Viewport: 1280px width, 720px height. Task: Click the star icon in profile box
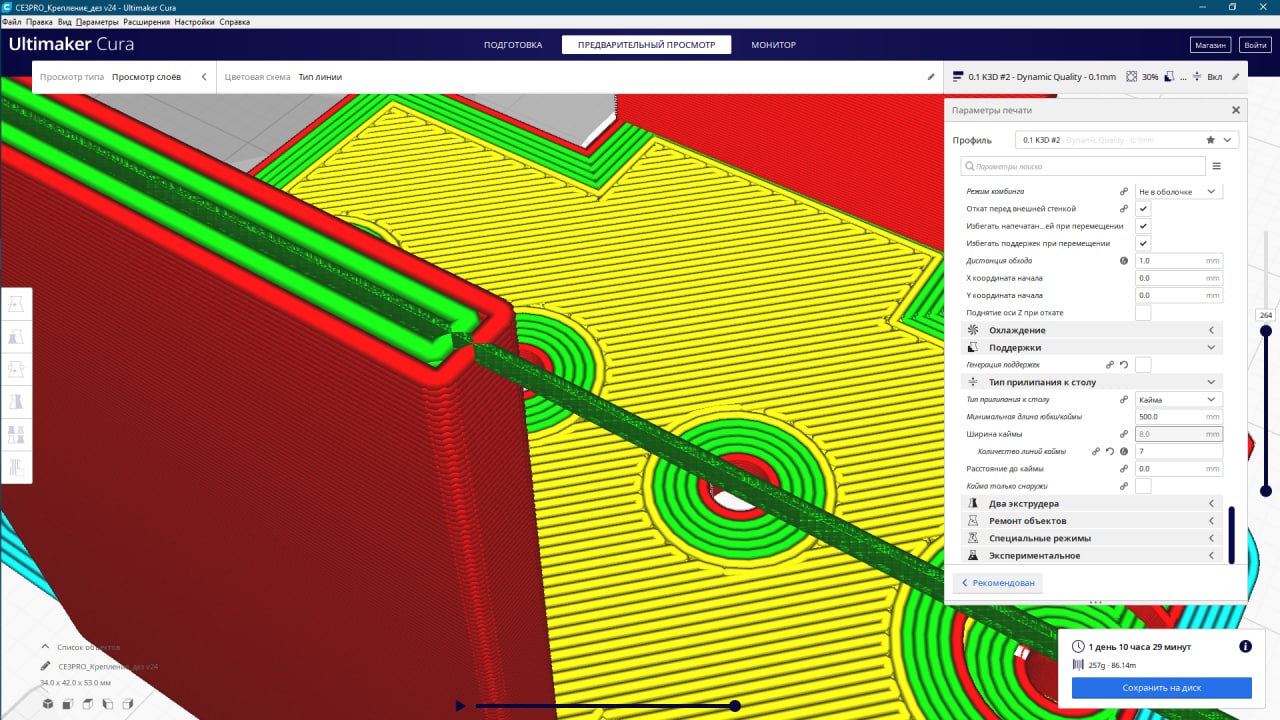click(1211, 140)
